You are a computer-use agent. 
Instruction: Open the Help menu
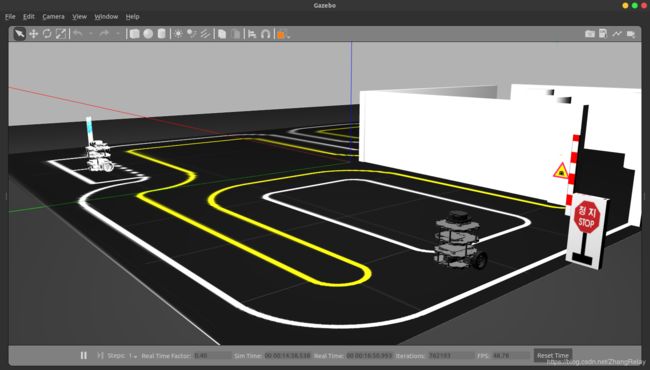coord(132,17)
